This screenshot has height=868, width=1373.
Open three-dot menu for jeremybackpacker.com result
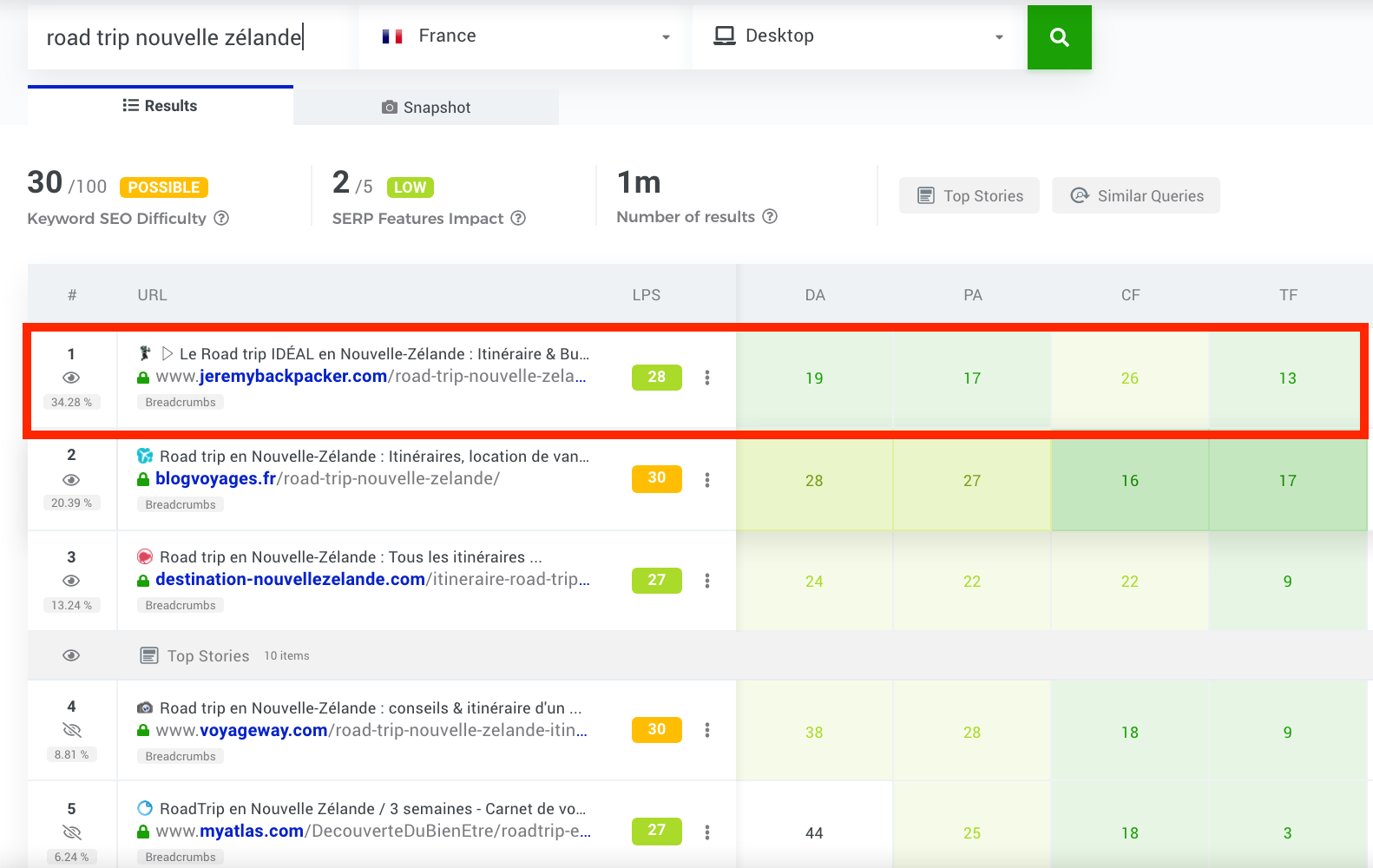click(707, 378)
